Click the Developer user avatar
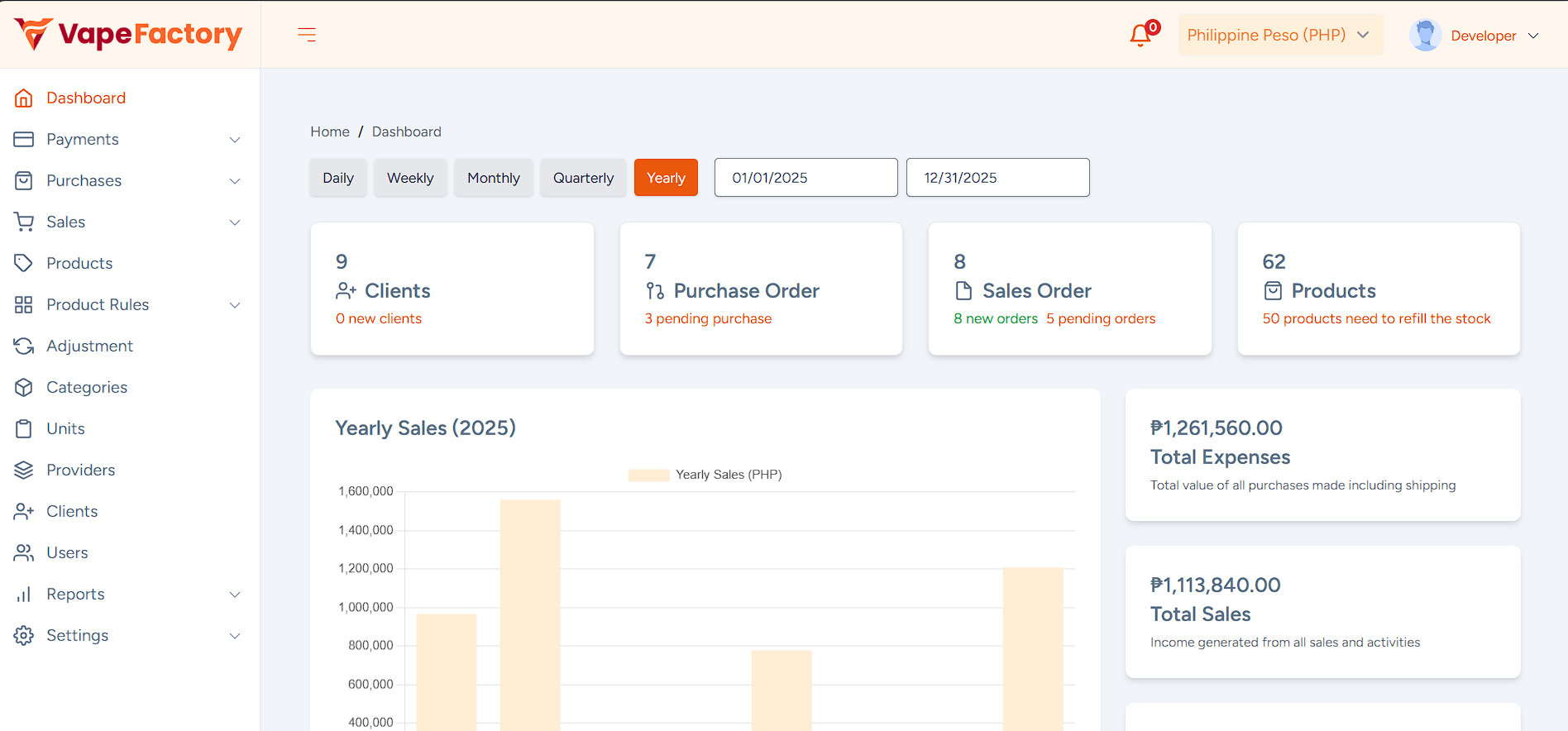Viewport: 1568px width, 731px height. [x=1425, y=36]
